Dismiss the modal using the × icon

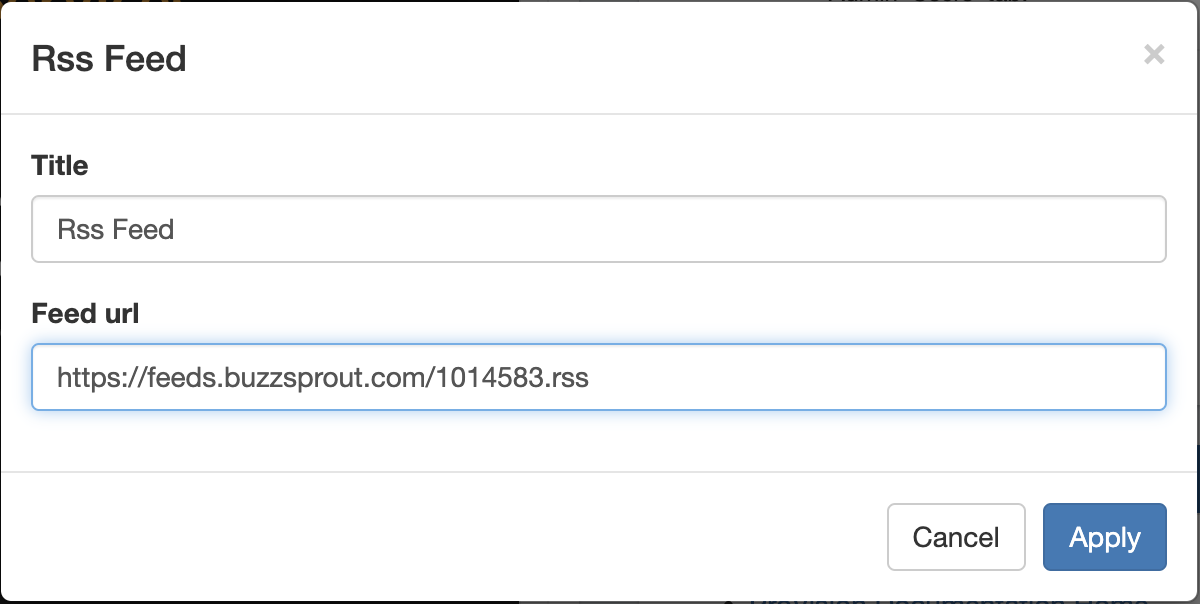tap(1154, 55)
